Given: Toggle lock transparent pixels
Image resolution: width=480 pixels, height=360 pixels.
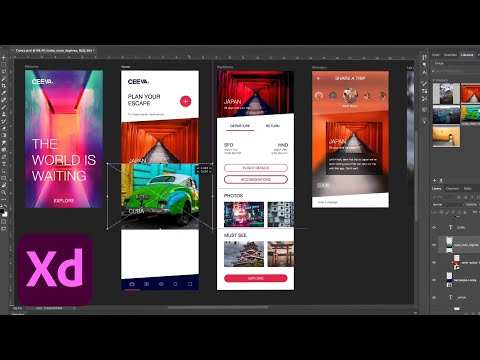Looking at the screenshot, I should tap(442, 212).
